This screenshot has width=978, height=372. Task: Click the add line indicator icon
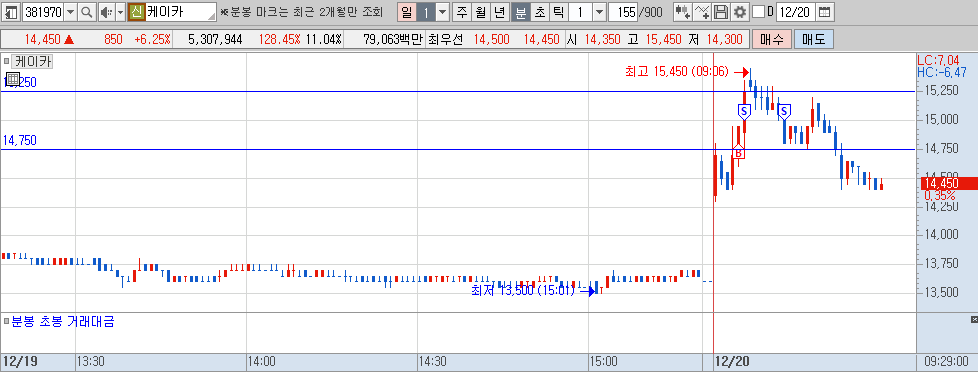[702, 12]
